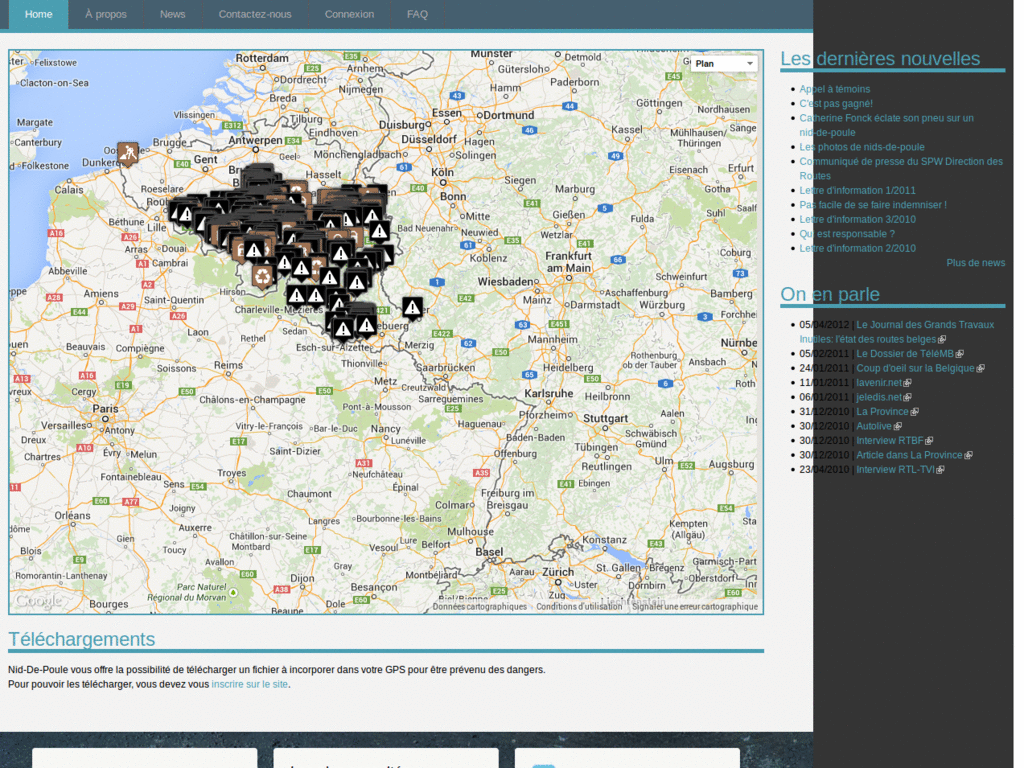Open the FAQ page
This screenshot has width=1024, height=768.
417,14
